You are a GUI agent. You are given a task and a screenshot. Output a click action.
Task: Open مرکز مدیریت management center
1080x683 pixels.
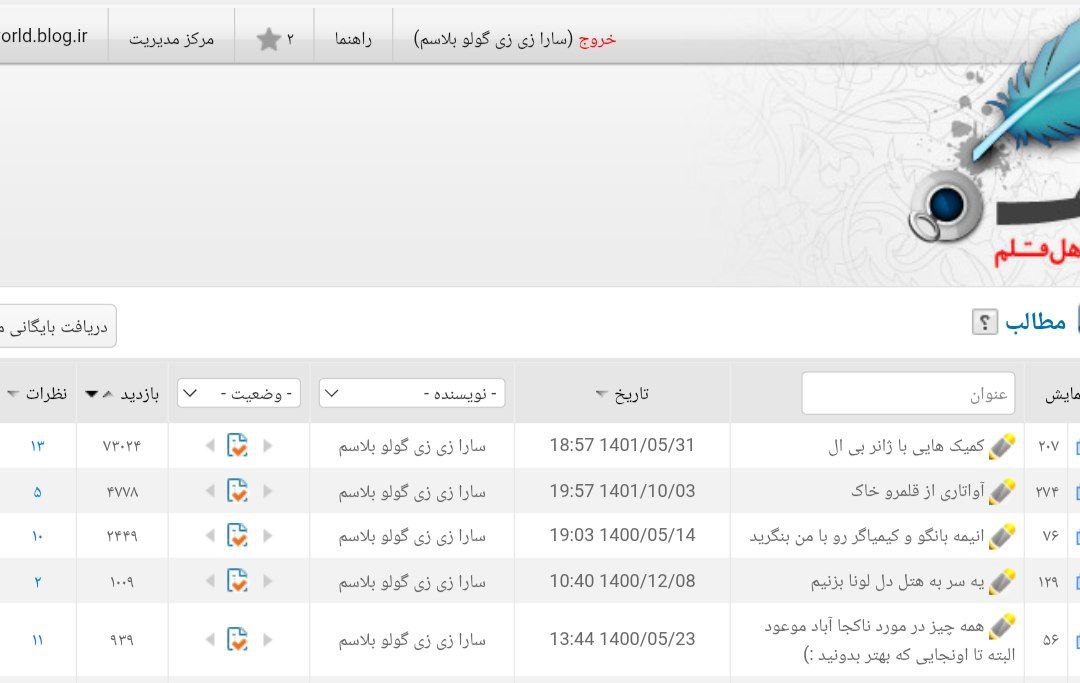[171, 39]
